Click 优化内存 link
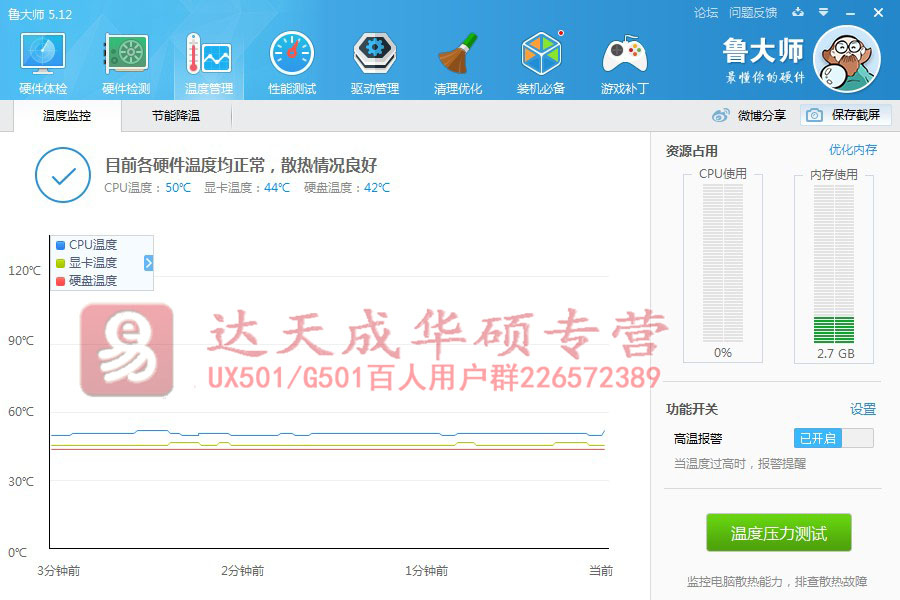Screen dimensions: 900x600 click(x=853, y=150)
